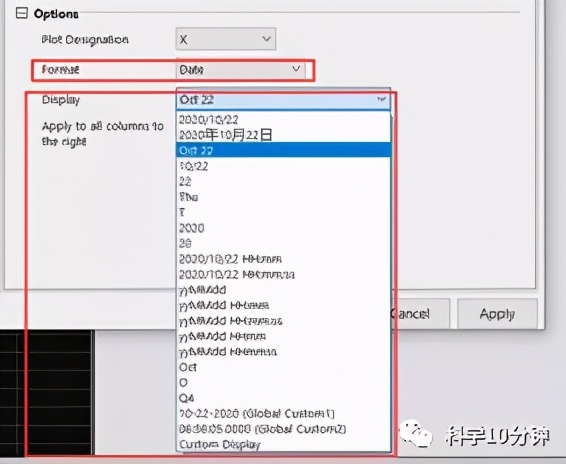Click the Cancel button
This screenshot has width=566, height=464.
(x=421, y=314)
